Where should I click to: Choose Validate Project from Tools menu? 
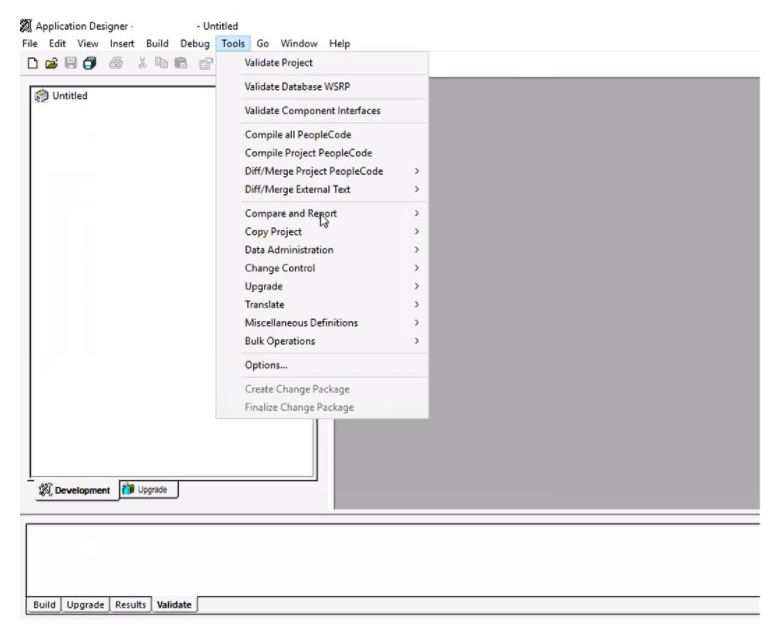click(x=322, y=63)
